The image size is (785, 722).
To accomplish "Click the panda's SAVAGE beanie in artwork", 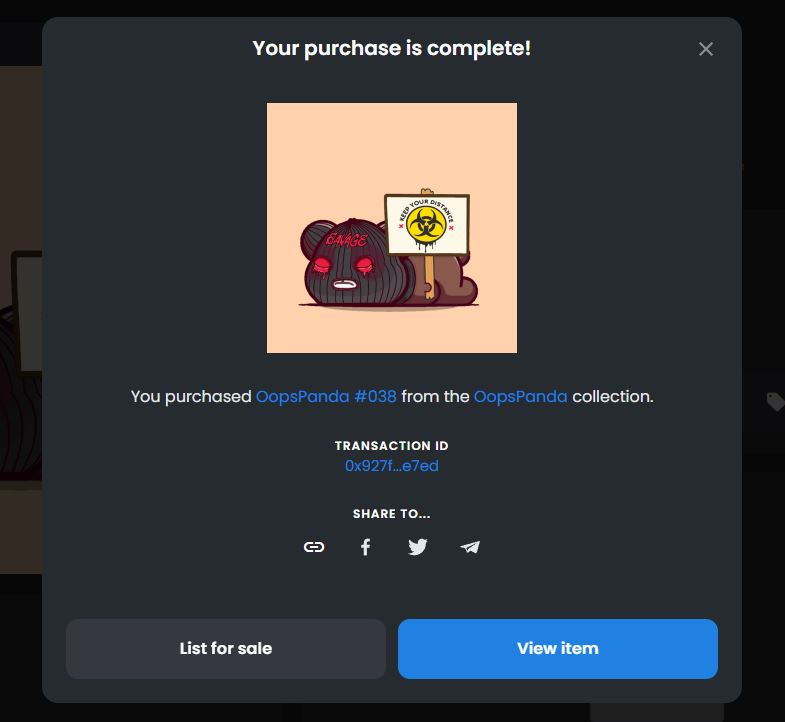I will [345, 238].
